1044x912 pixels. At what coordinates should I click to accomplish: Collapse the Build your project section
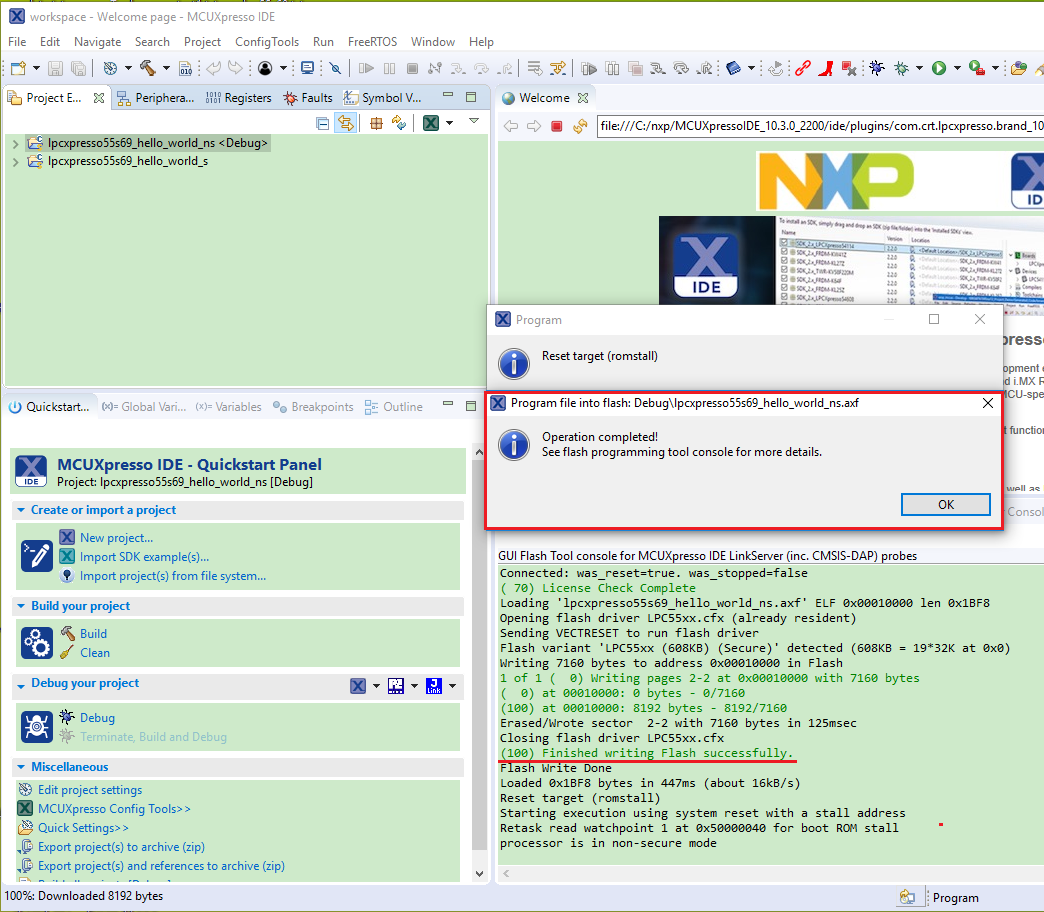(23, 606)
